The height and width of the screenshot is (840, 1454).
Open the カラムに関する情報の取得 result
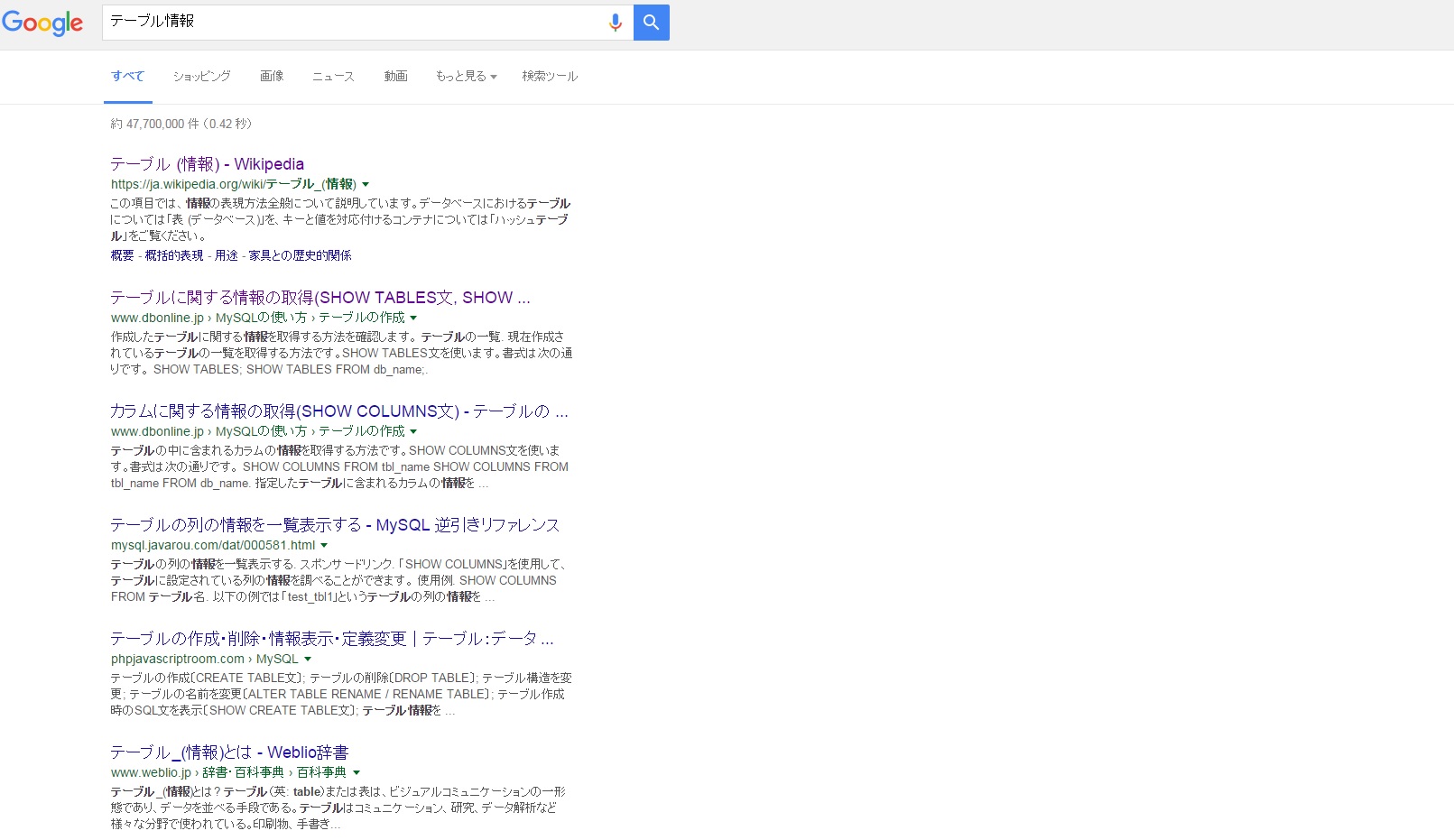339,411
